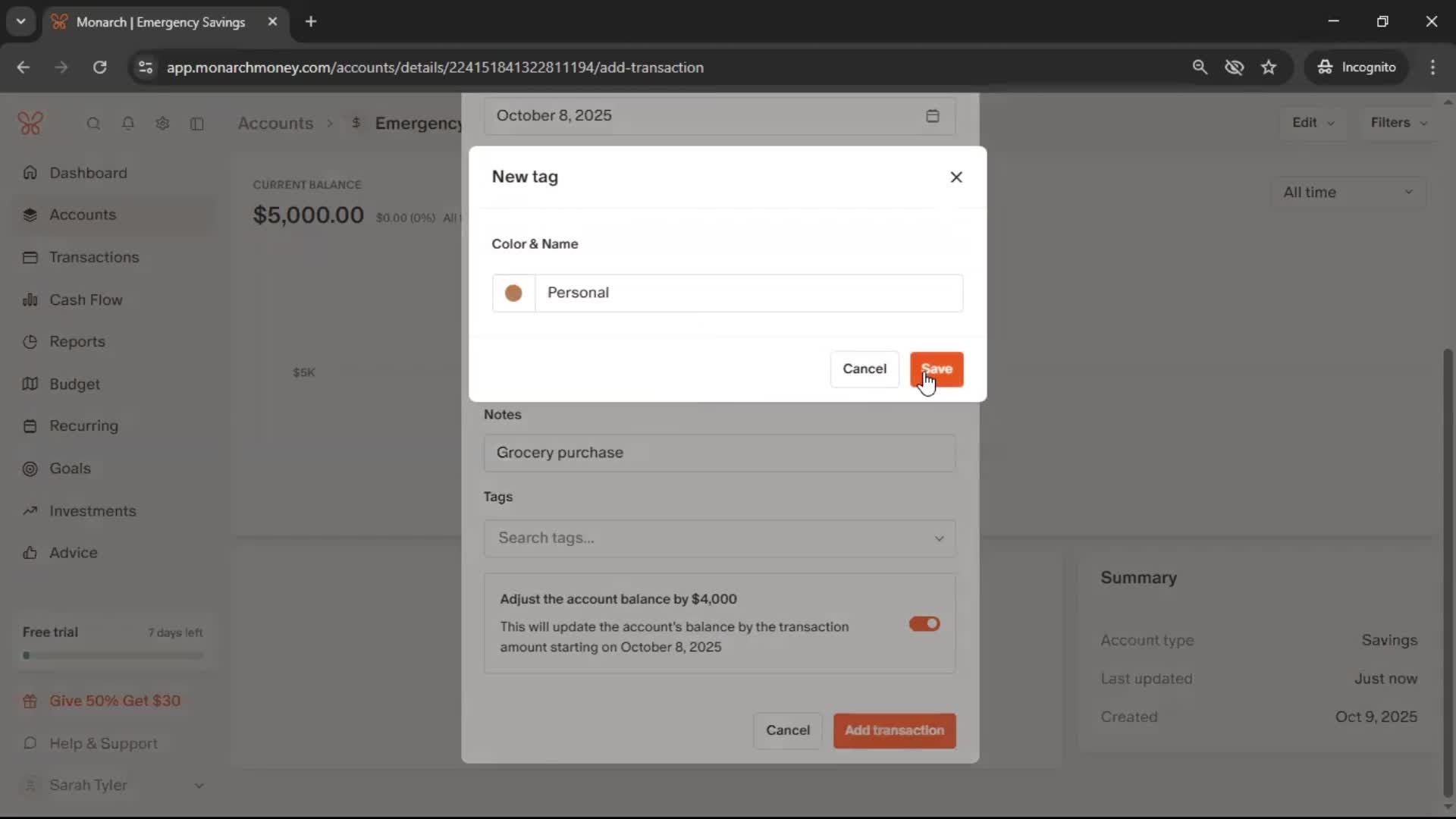Go to Cash Flow in sidebar
Image resolution: width=1456 pixels, height=819 pixels.
86,300
